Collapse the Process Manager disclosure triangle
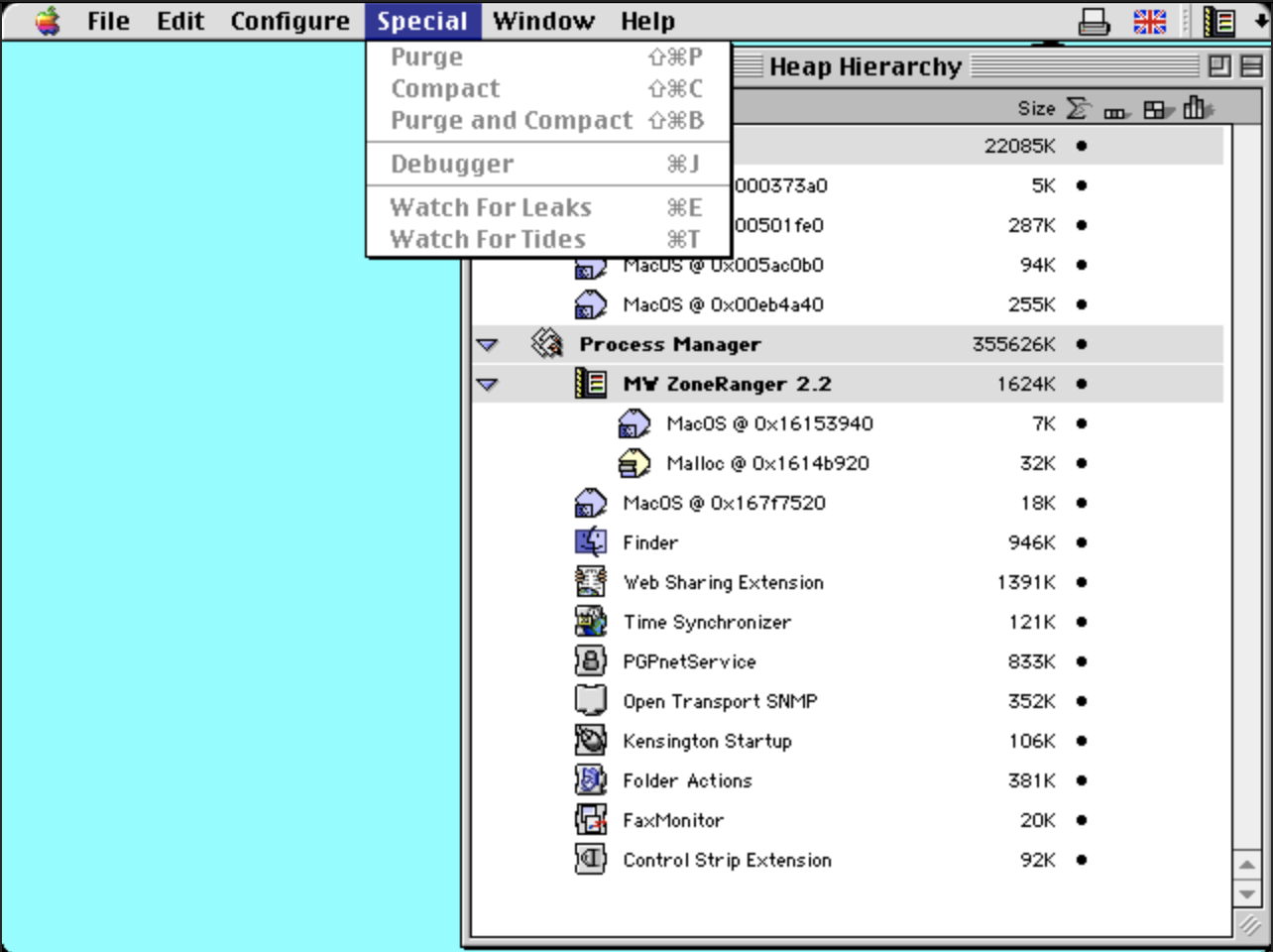This screenshot has width=1273, height=952. [487, 345]
